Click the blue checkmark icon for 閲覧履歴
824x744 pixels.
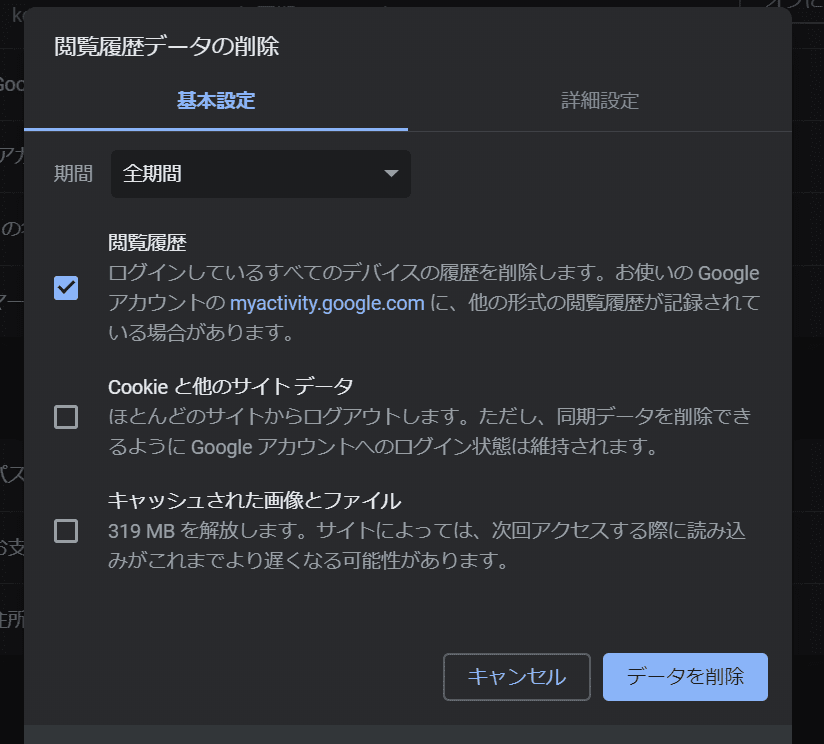pyautogui.click(x=65, y=288)
